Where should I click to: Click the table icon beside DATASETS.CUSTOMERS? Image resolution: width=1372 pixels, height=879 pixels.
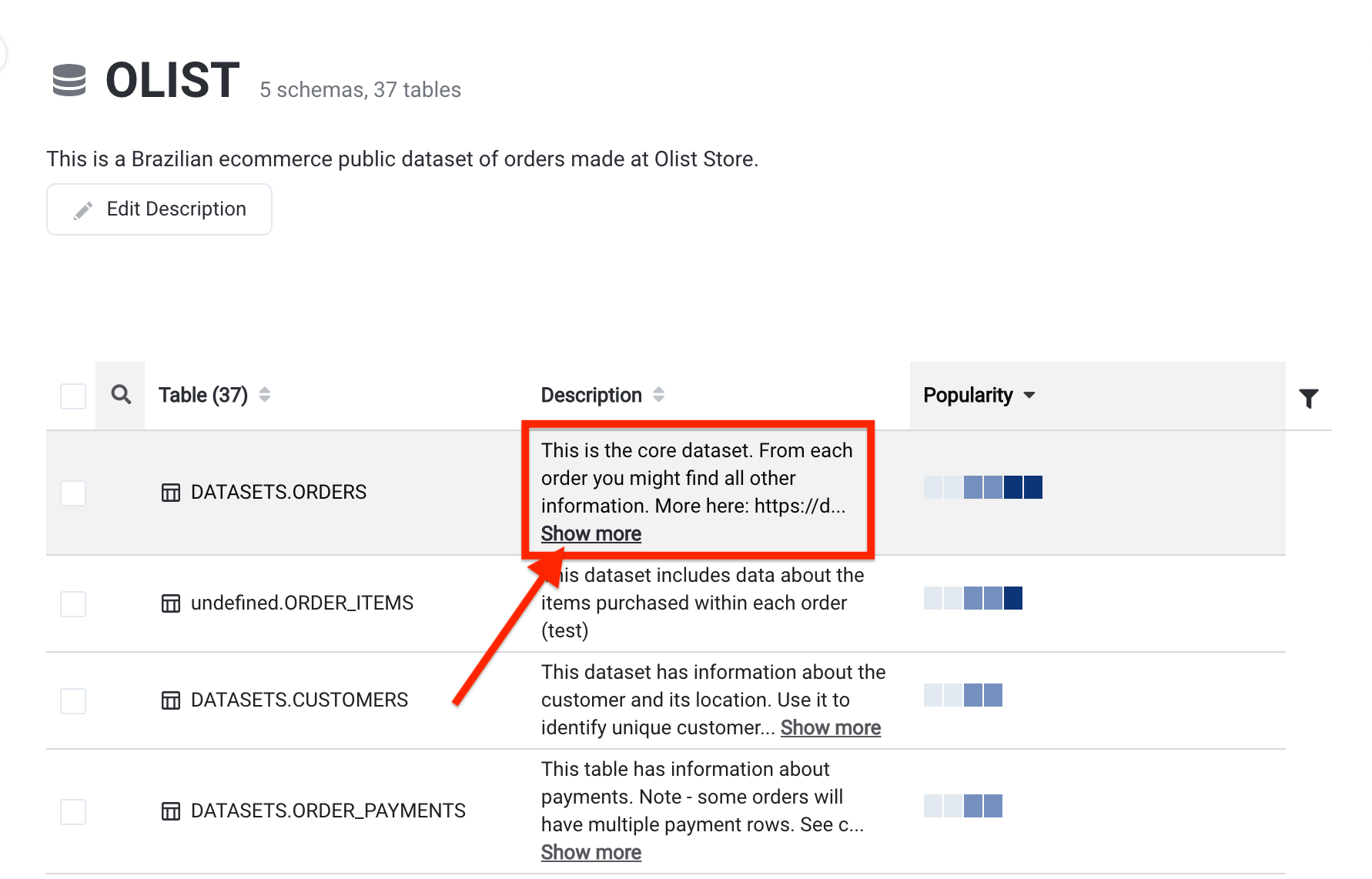coord(171,700)
